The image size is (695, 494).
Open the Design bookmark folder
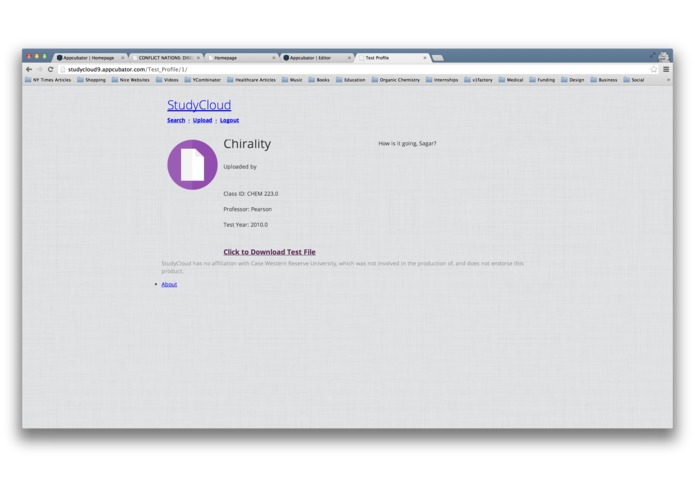pos(573,80)
